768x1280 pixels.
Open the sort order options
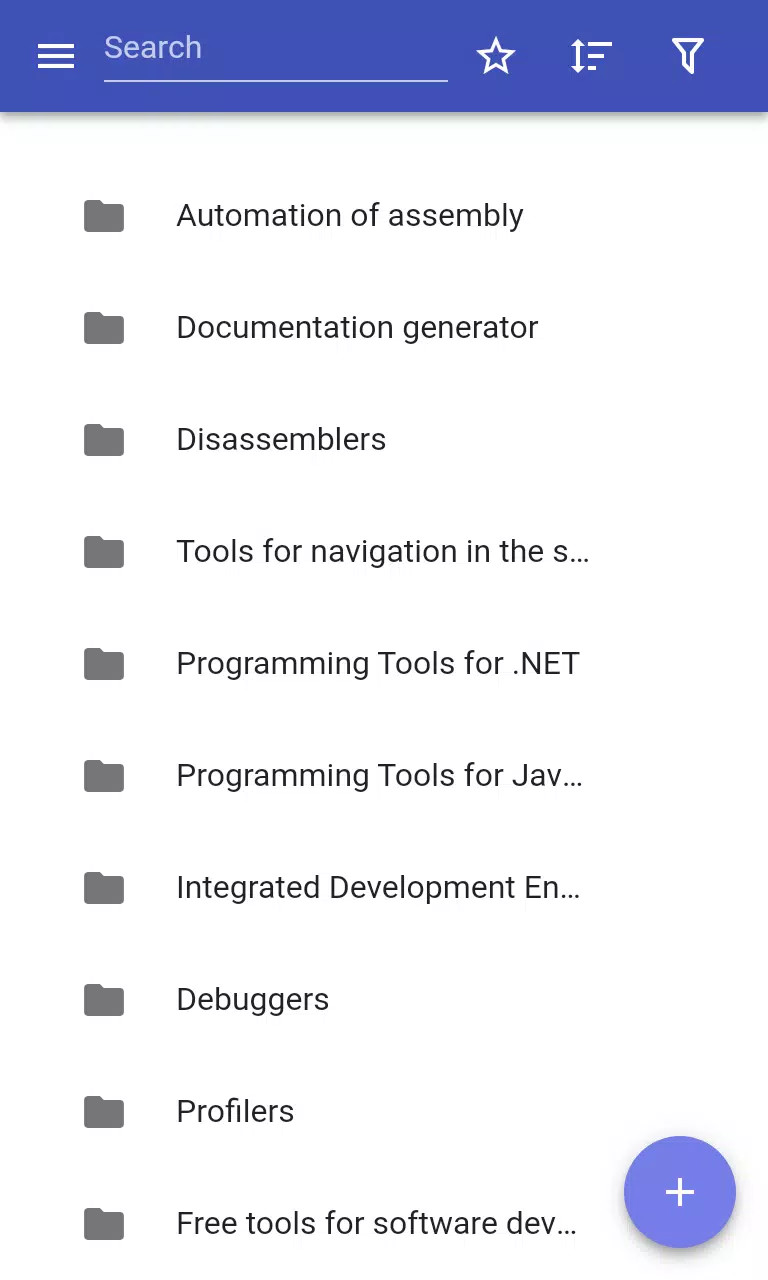[x=591, y=57]
